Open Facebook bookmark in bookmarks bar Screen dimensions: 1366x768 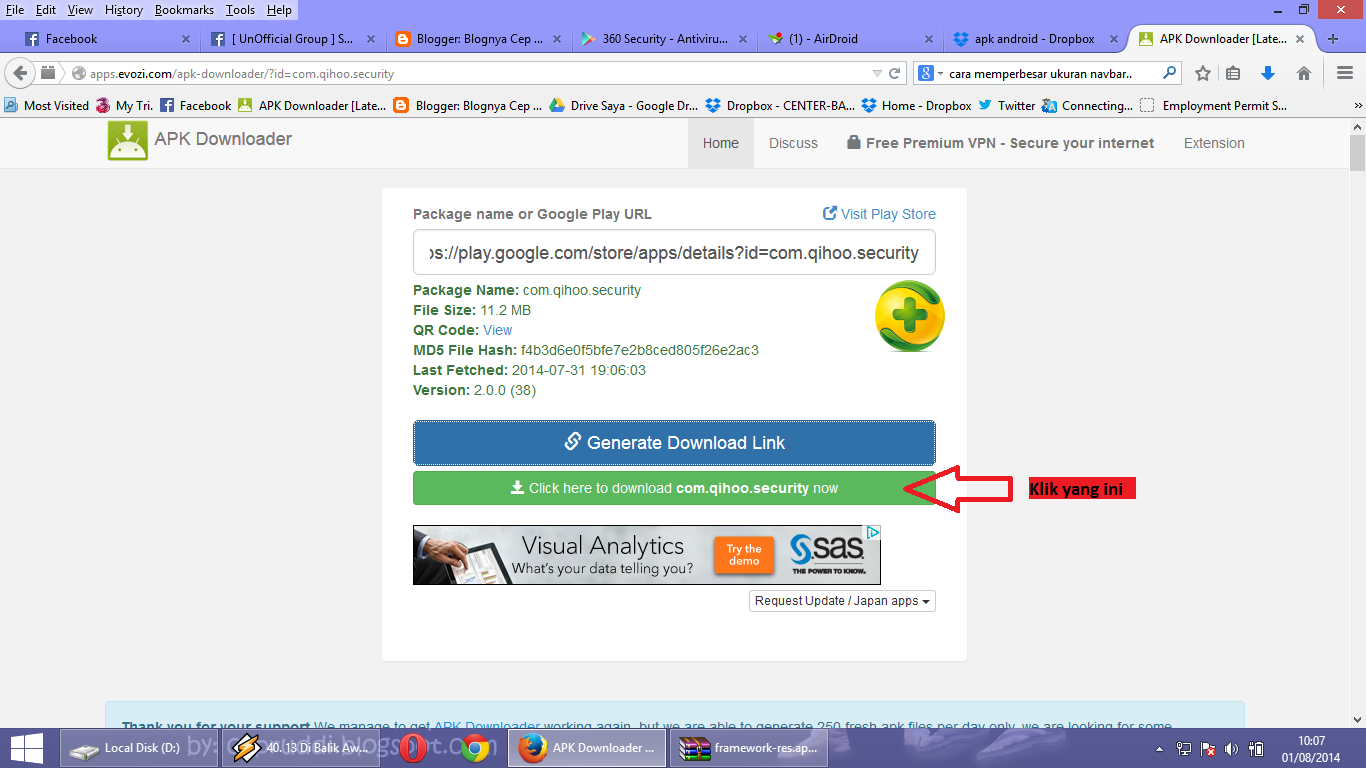pyautogui.click(x=195, y=105)
